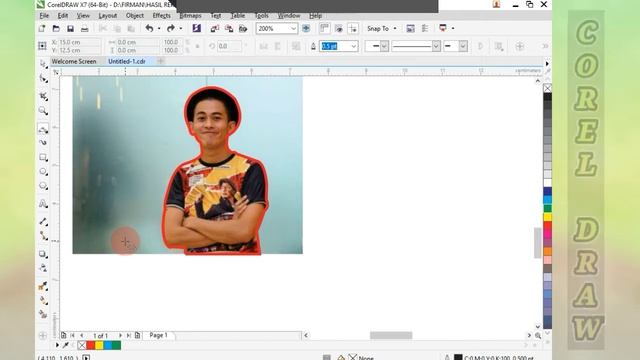The image size is (640, 360).
Task: Select the Pick tool
Action: point(43,64)
